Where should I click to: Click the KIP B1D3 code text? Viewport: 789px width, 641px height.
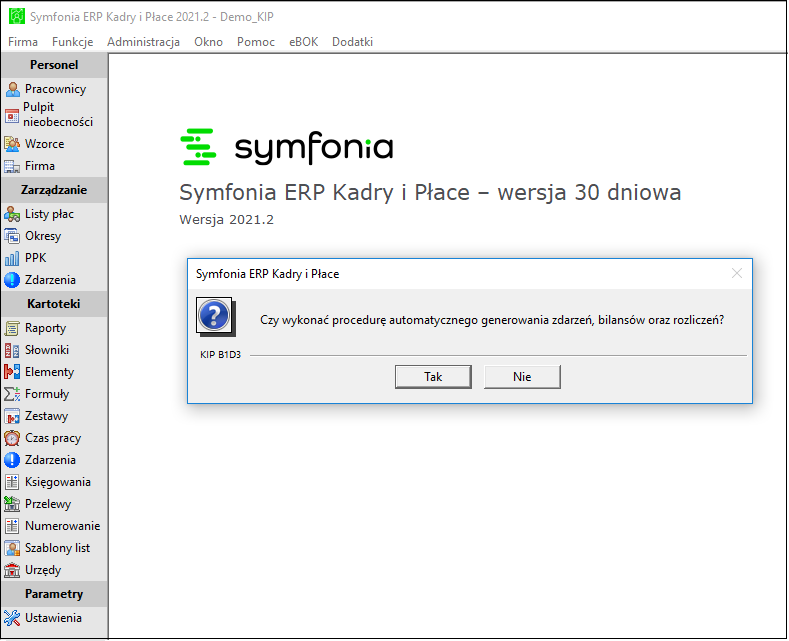220,355
